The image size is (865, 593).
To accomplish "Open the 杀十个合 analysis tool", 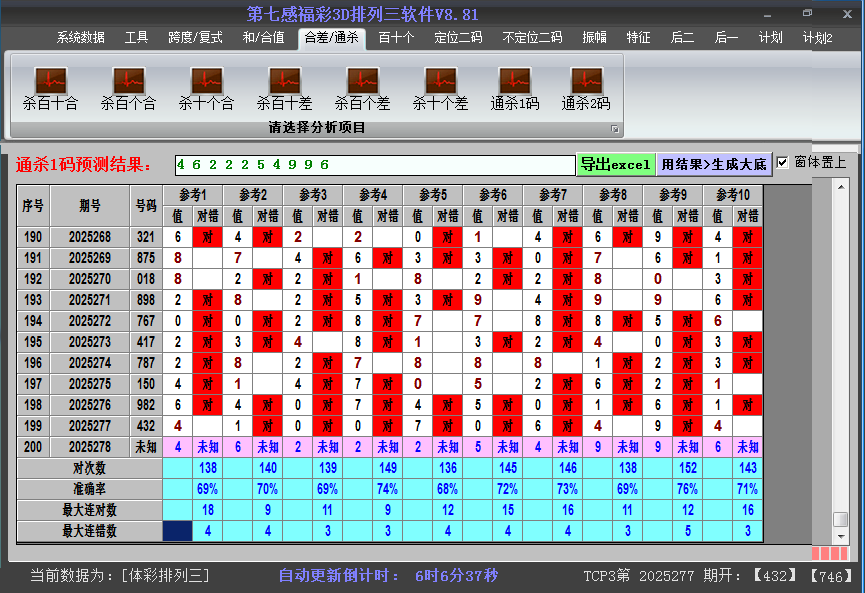I will click(206, 85).
